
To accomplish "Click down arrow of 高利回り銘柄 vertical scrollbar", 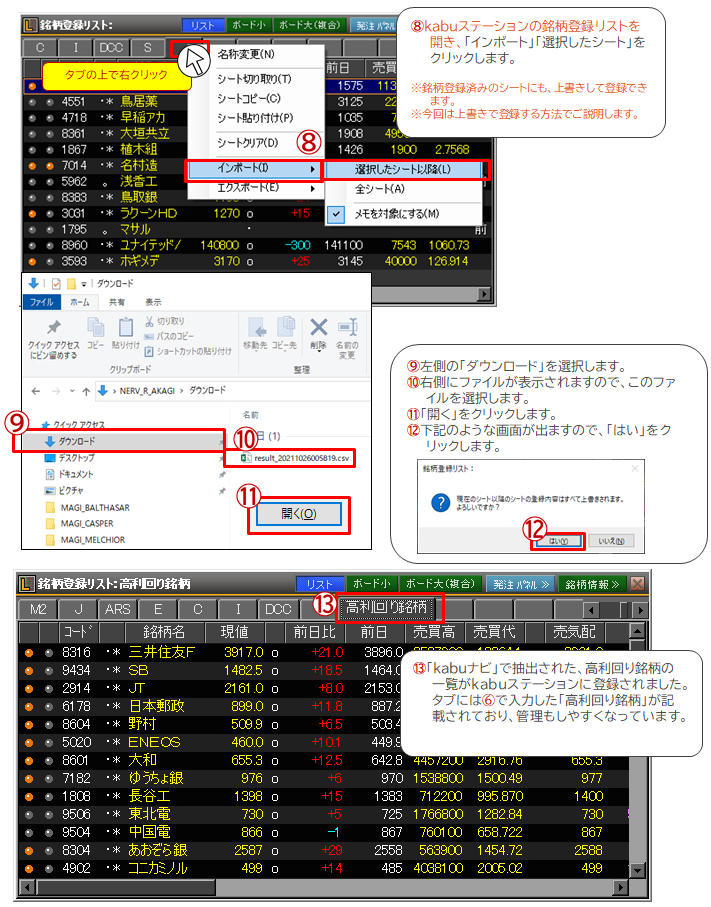I will (637, 870).
